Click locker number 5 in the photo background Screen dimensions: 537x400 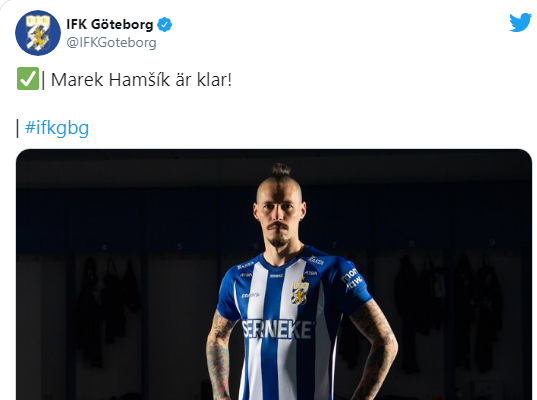click(x=180, y=246)
